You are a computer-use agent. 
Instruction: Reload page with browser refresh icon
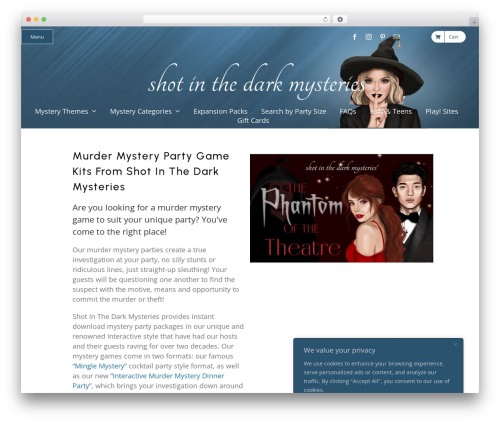click(x=325, y=19)
